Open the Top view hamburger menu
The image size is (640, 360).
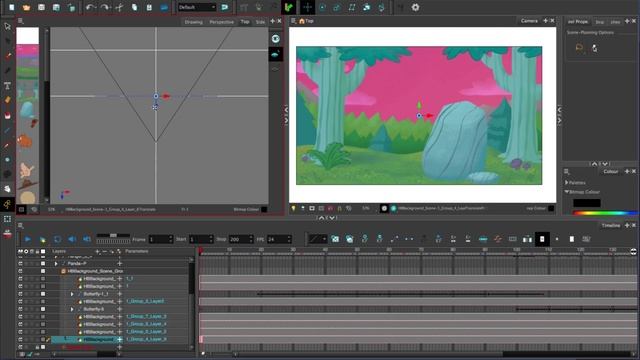(x=20, y=21)
